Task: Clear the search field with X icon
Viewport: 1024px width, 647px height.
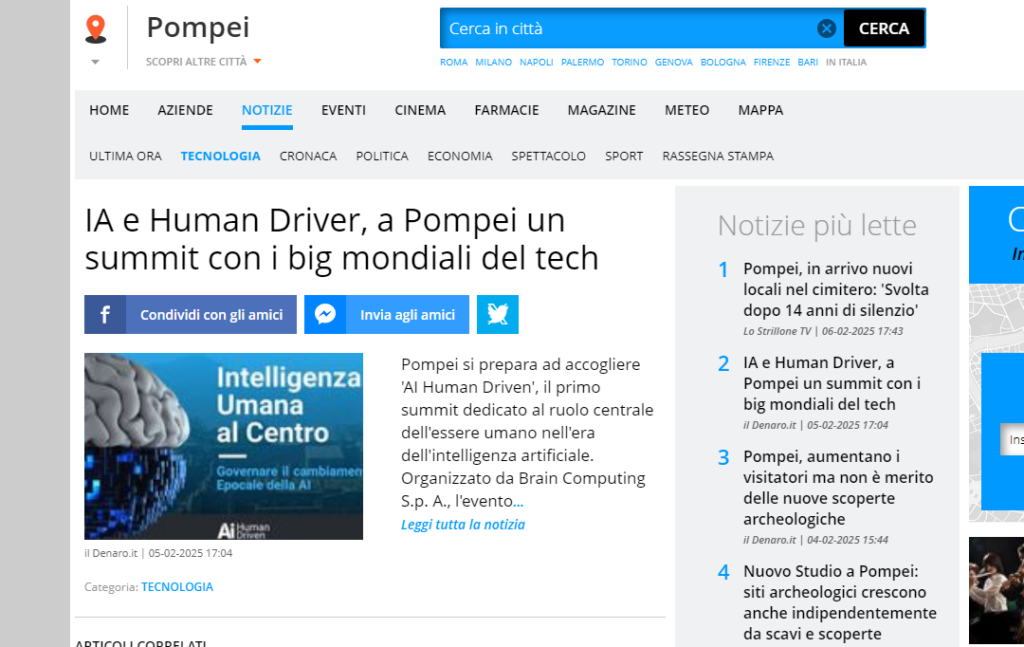Action: click(827, 29)
